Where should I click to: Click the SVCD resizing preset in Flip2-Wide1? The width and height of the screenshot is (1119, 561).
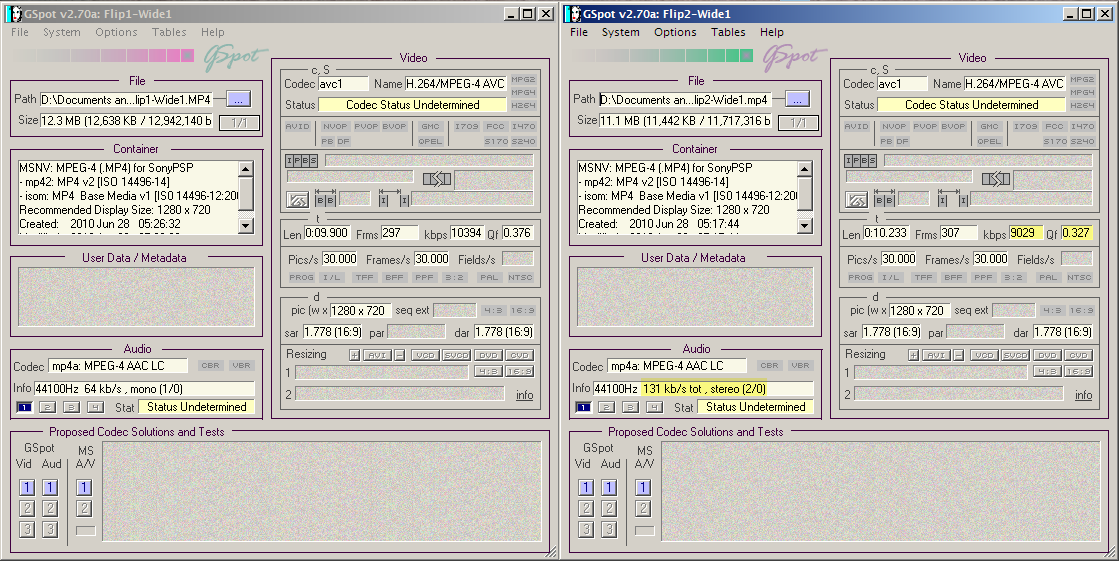1015,355
